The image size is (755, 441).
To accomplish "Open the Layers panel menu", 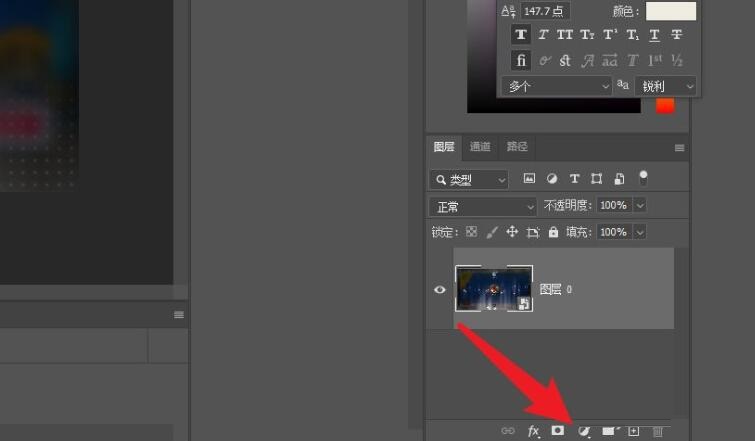I will [679, 148].
